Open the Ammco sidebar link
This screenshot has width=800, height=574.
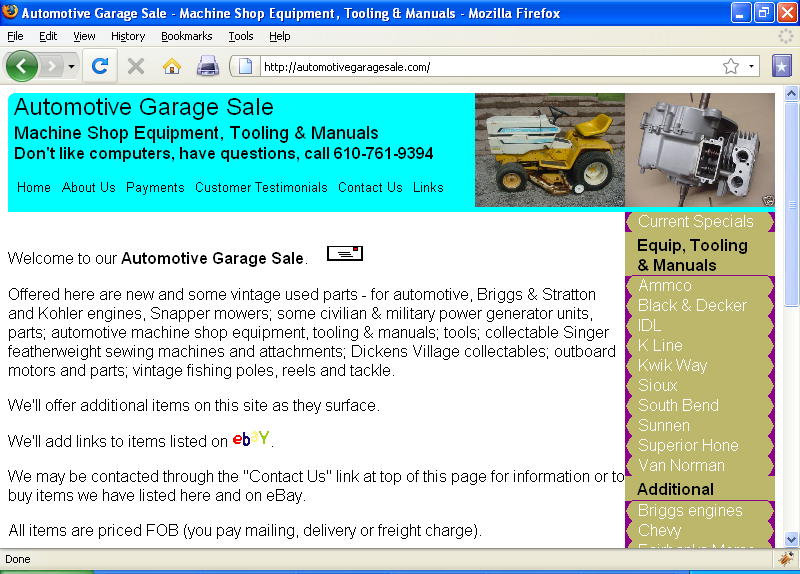[x=665, y=285]
